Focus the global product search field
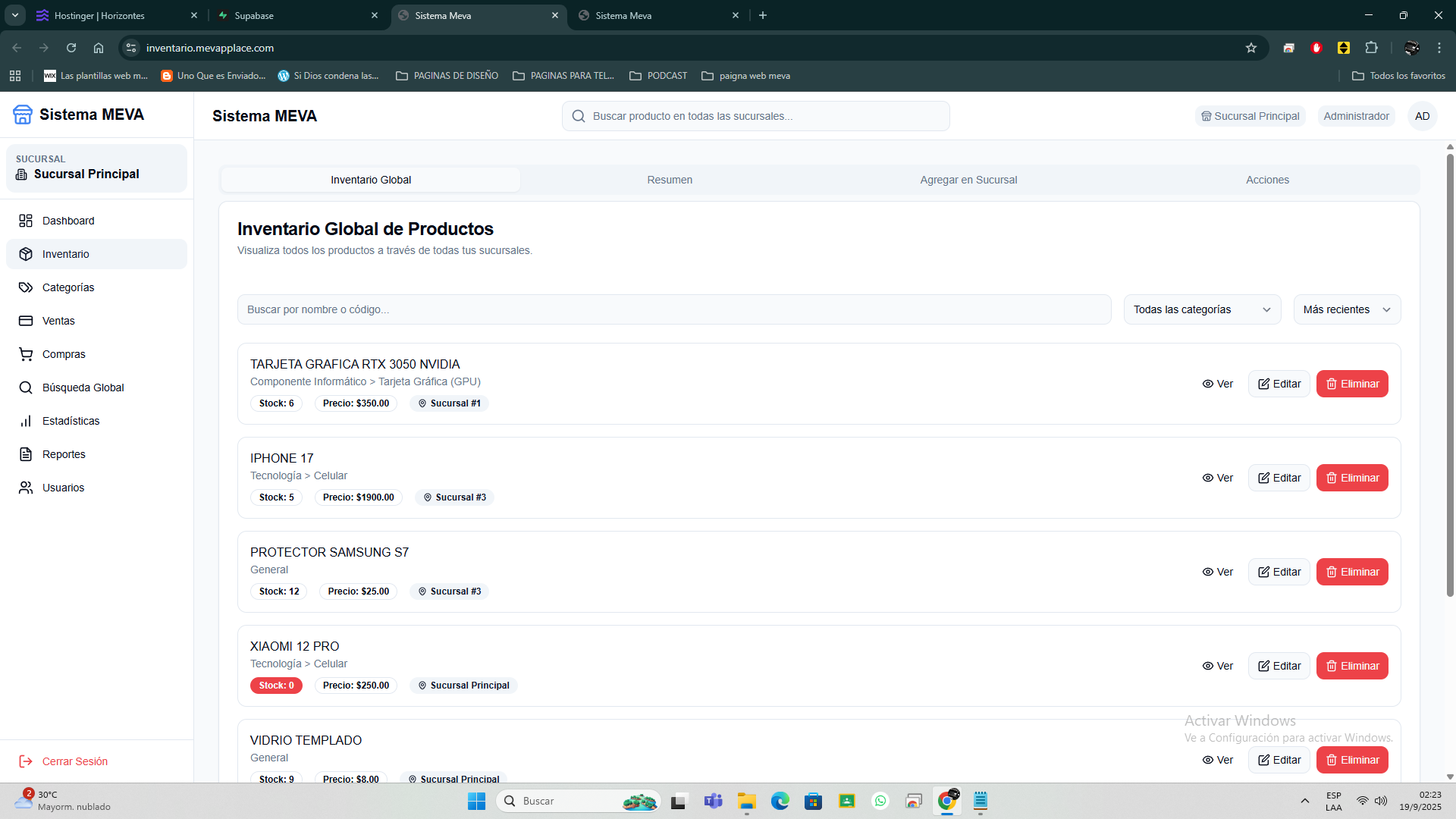1456x819 pixels. click(x=755, y=116)
